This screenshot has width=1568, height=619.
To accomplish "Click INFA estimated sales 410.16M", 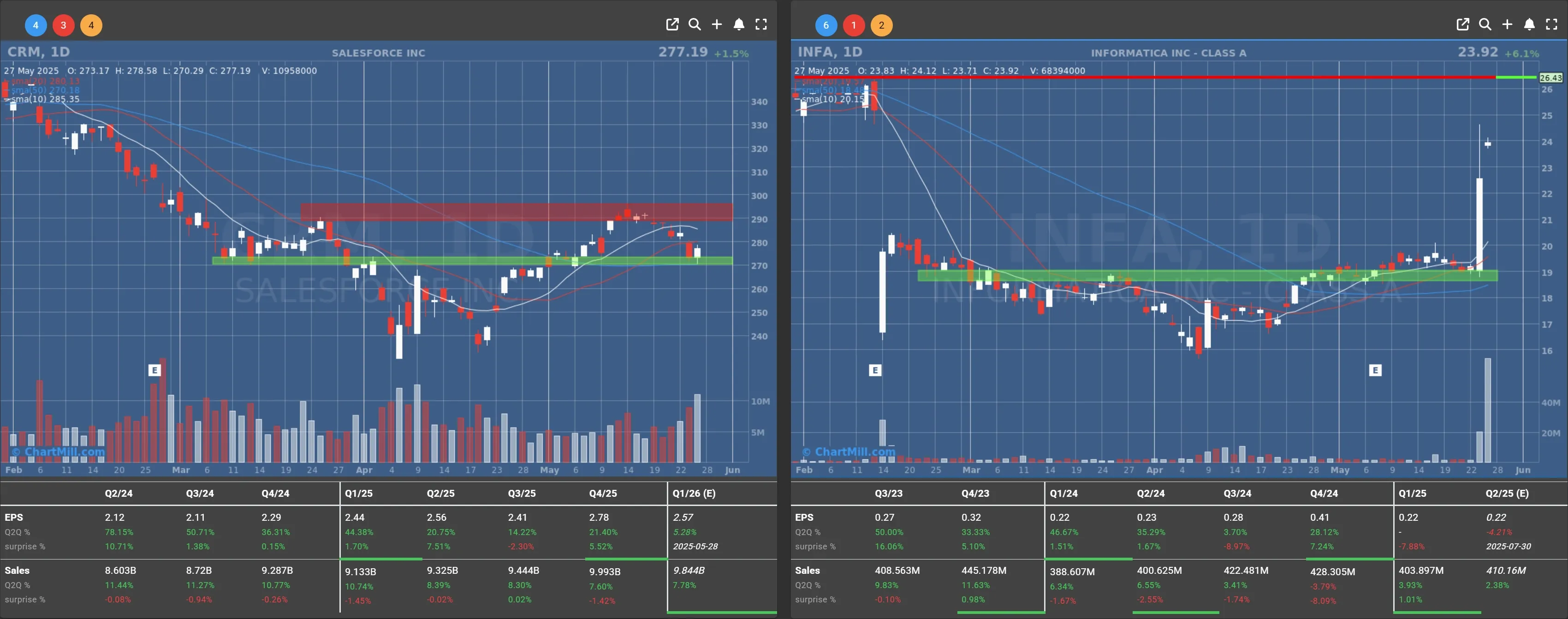I will [1506, 570].
